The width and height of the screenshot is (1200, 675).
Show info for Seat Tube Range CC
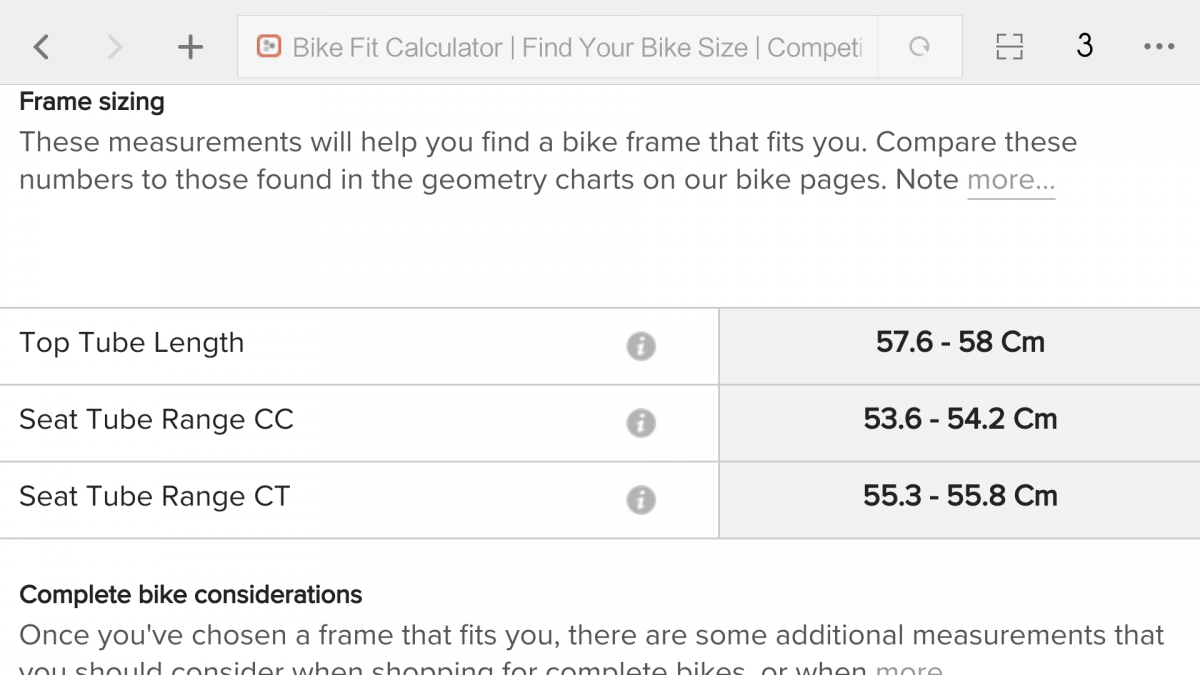(x=641, y=423)
